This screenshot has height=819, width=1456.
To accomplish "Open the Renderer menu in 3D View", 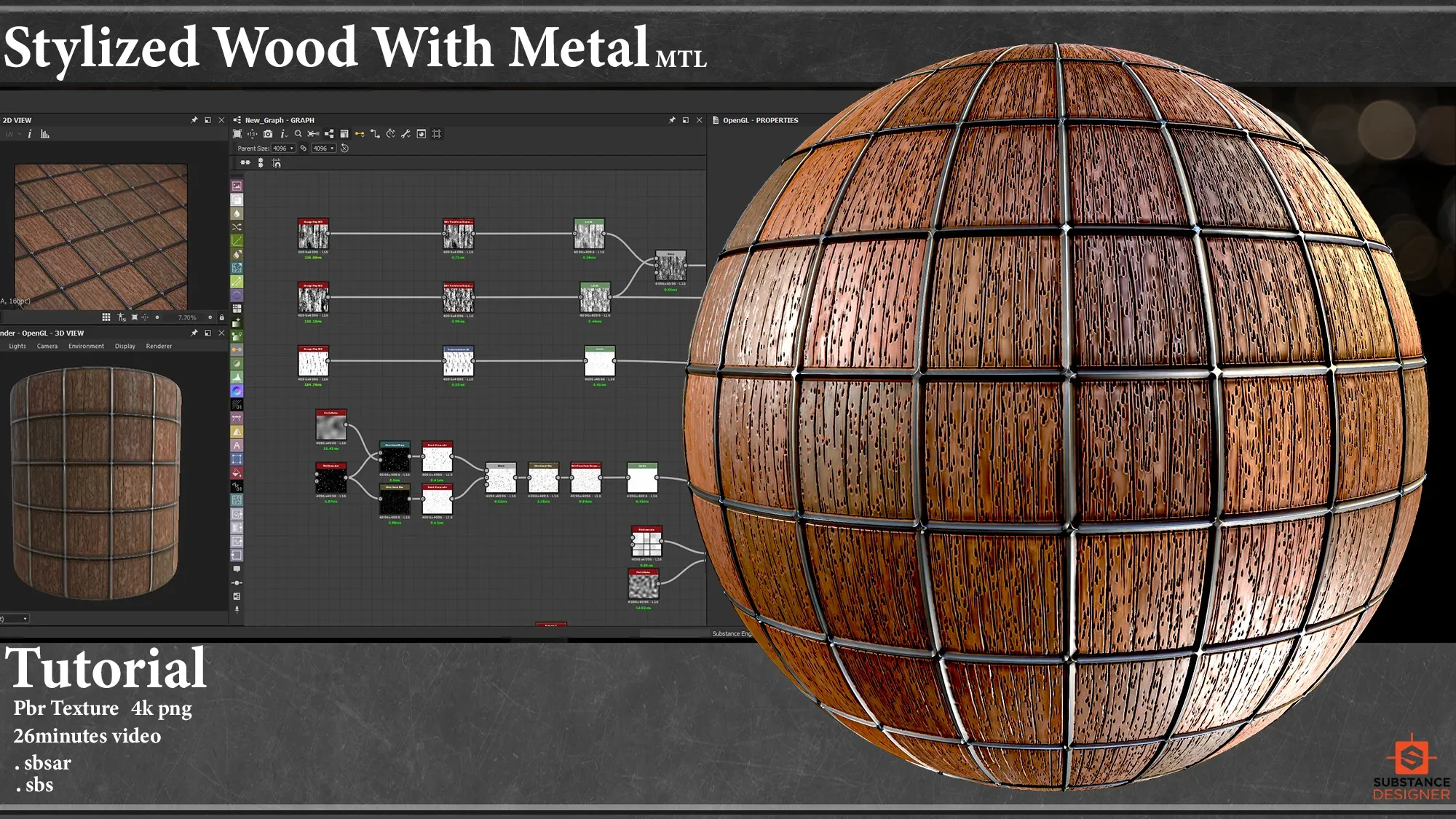I will coord(159,347).
